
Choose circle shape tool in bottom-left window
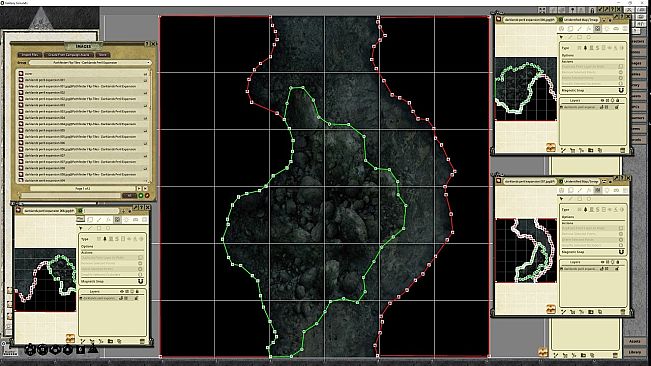(x=108, y=228)
